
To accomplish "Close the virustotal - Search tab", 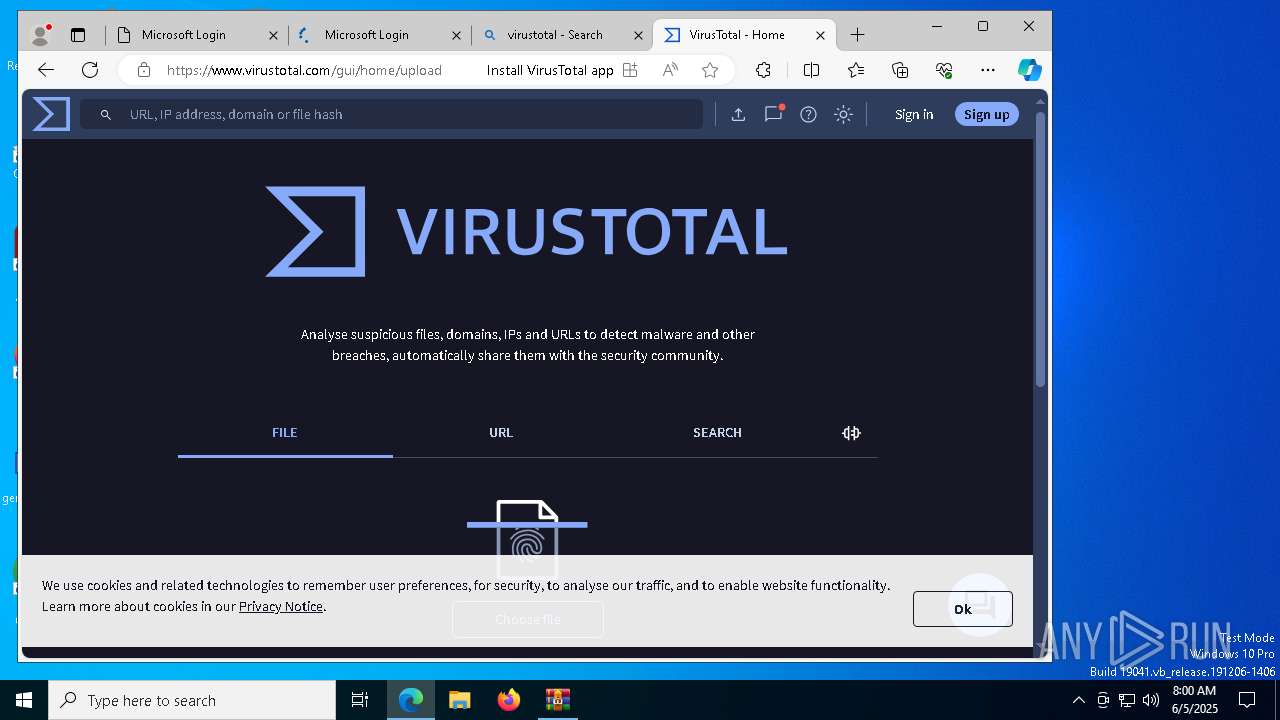I will 638,35.
